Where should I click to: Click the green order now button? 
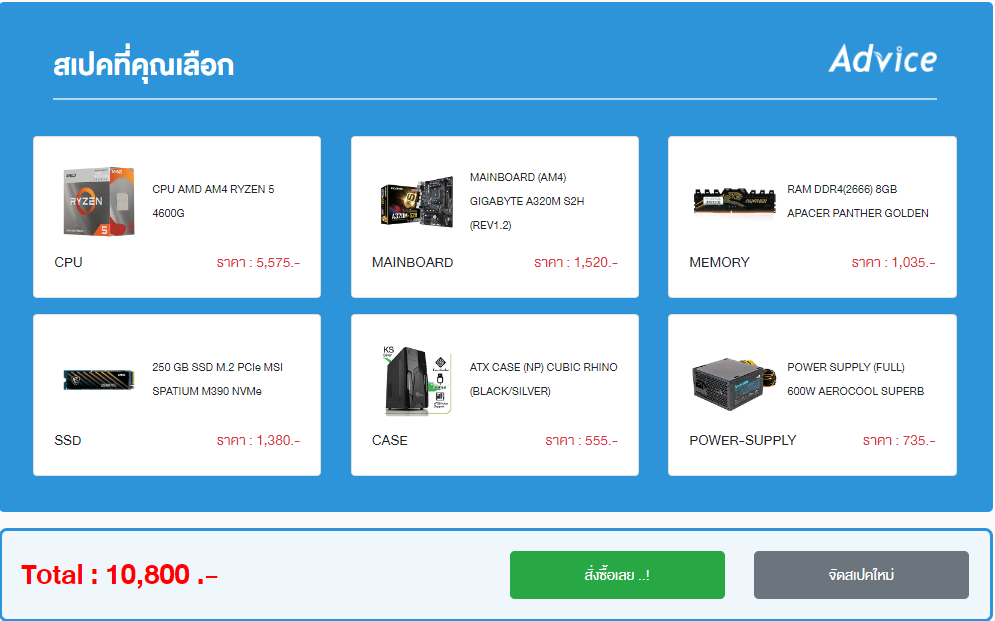617,575
